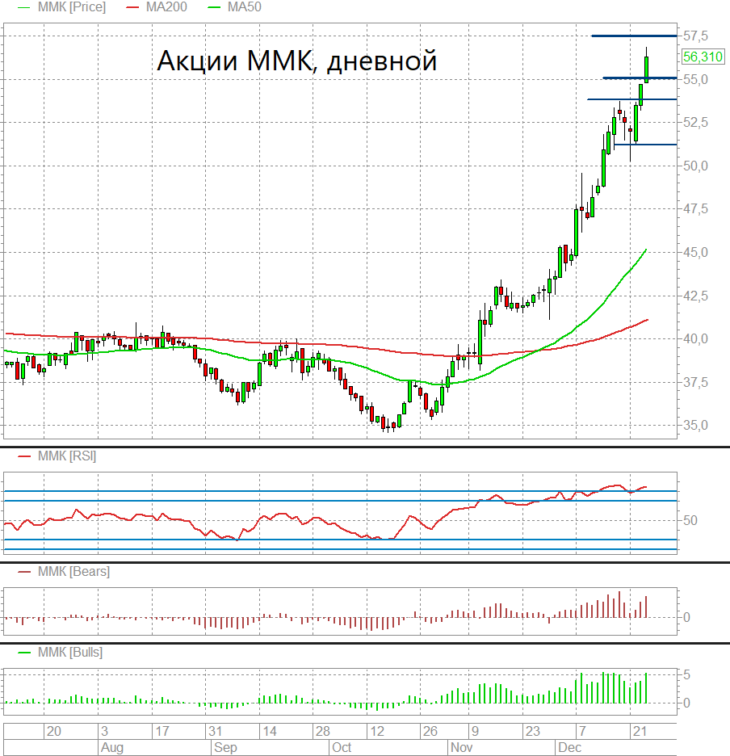
Task: Click date label 12 on time axis
Action: point(377,731)
